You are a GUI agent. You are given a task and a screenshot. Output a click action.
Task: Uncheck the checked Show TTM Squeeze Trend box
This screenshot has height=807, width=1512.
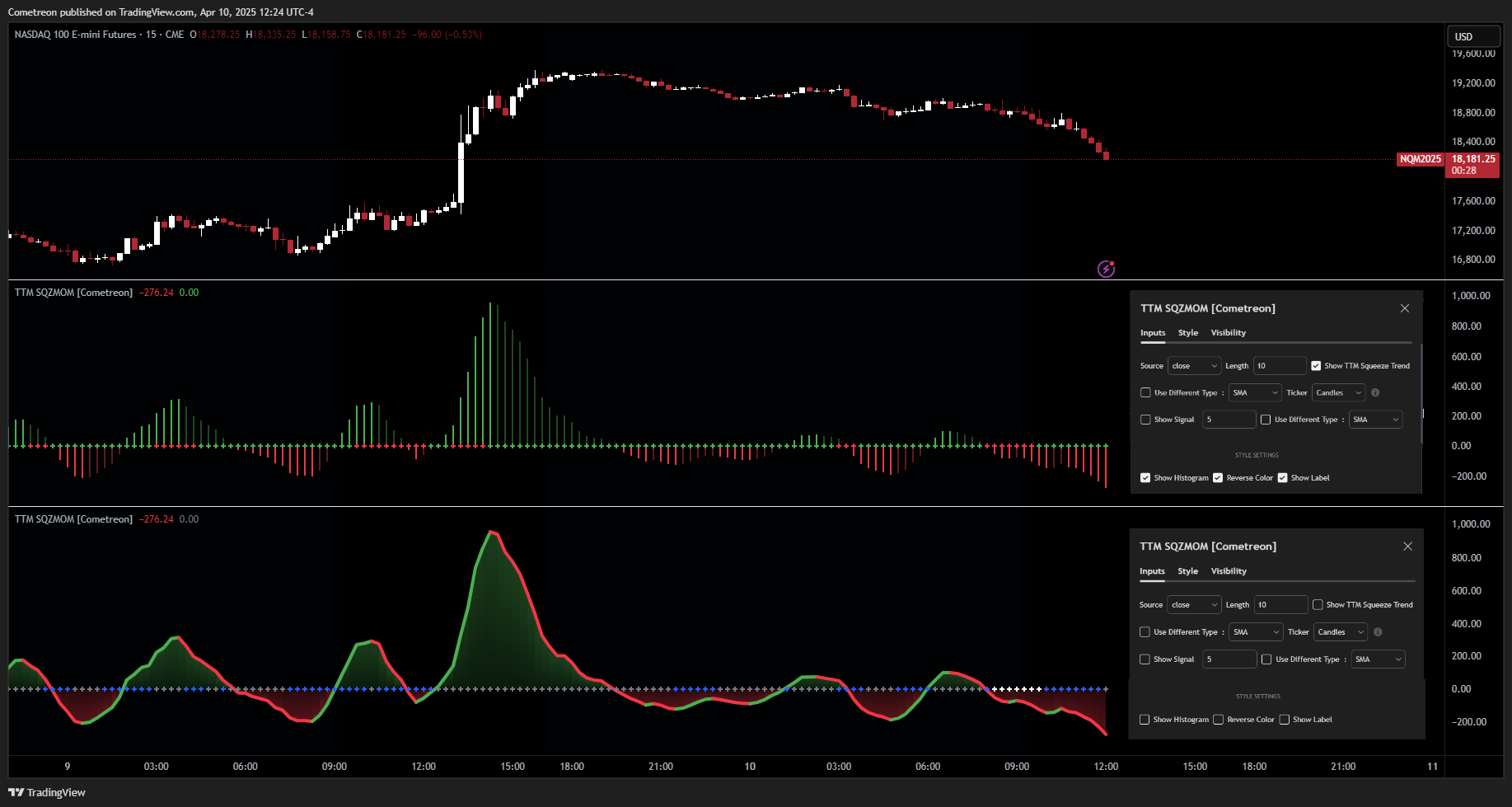1316,366
